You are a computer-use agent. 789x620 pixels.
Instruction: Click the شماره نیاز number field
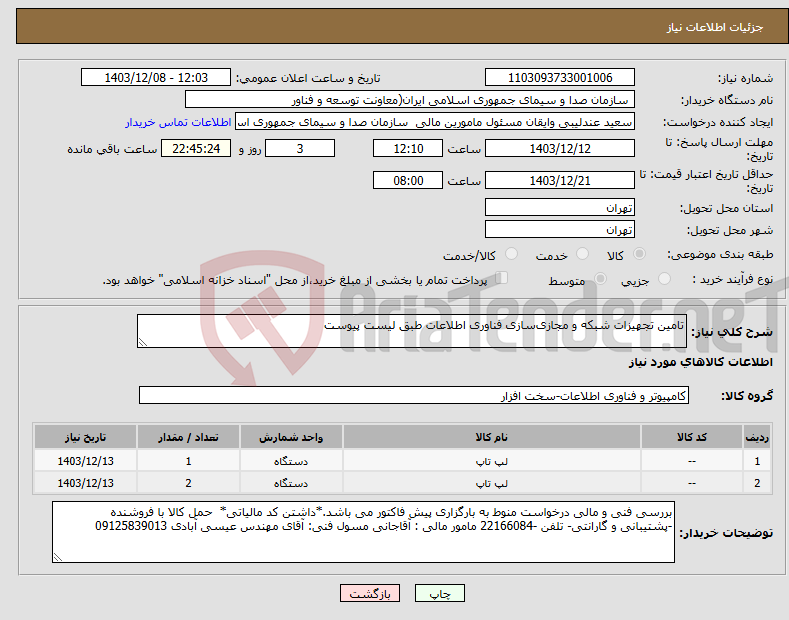pyautogui.click(x=560, y=78)
